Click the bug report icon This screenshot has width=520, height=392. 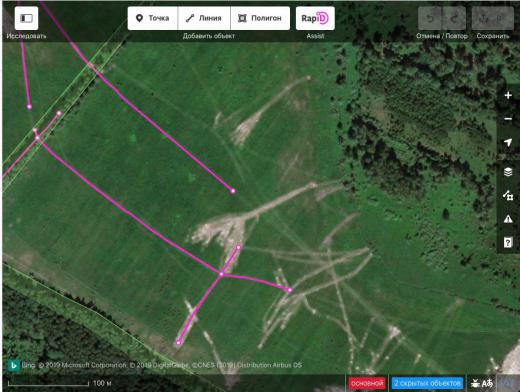point(475,383)
